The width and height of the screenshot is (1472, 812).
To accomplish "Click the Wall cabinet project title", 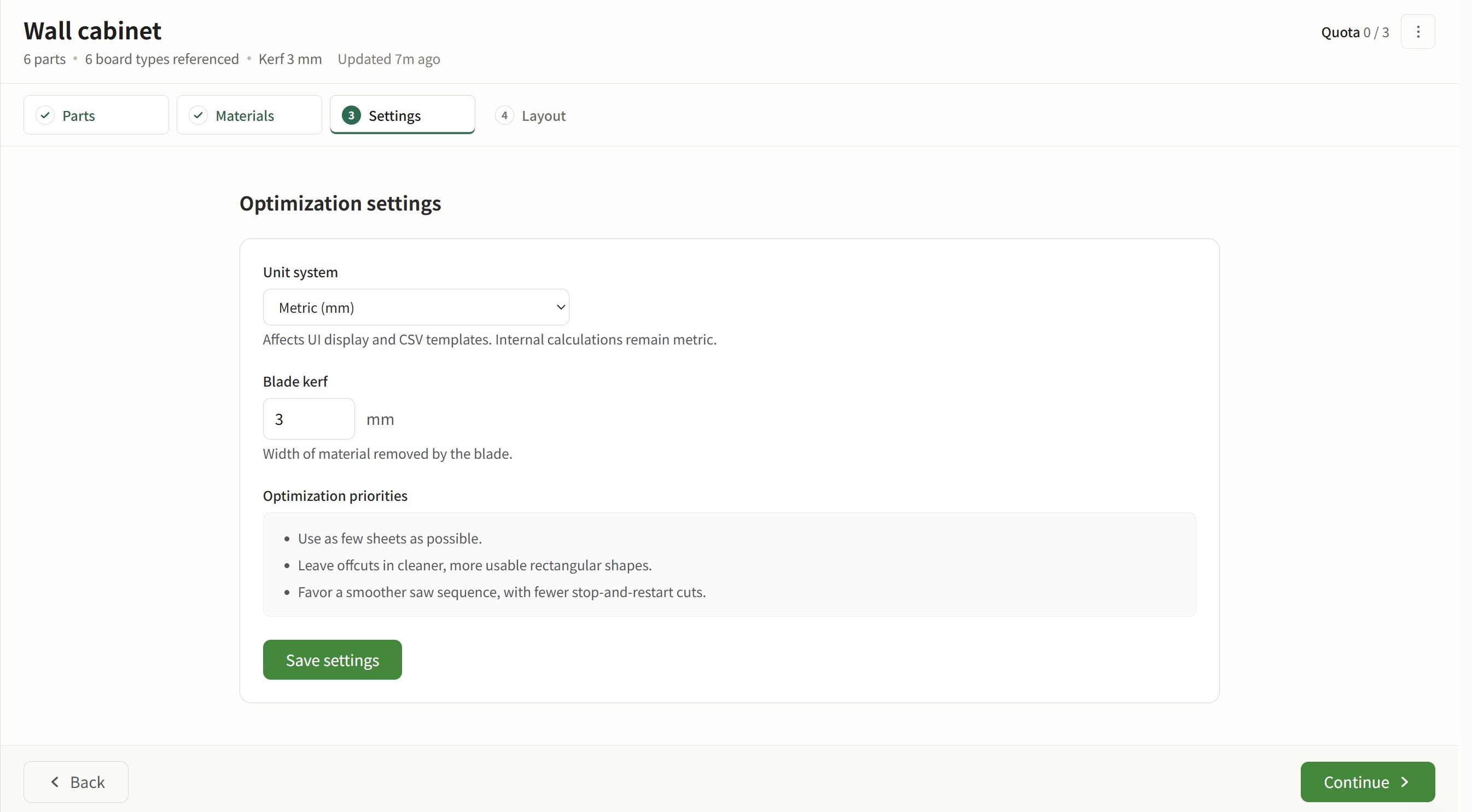I will click(92, 31).
